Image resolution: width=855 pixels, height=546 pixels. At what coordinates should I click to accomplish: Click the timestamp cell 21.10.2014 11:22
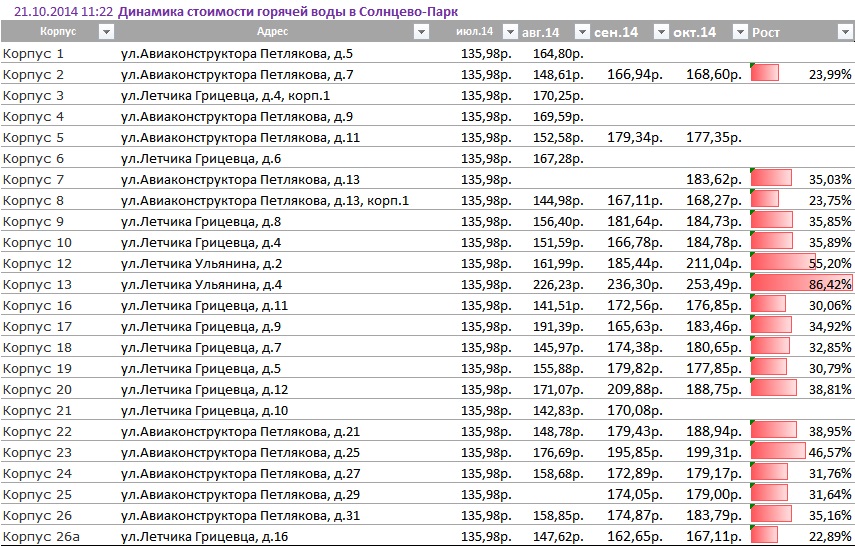point(63,11)
